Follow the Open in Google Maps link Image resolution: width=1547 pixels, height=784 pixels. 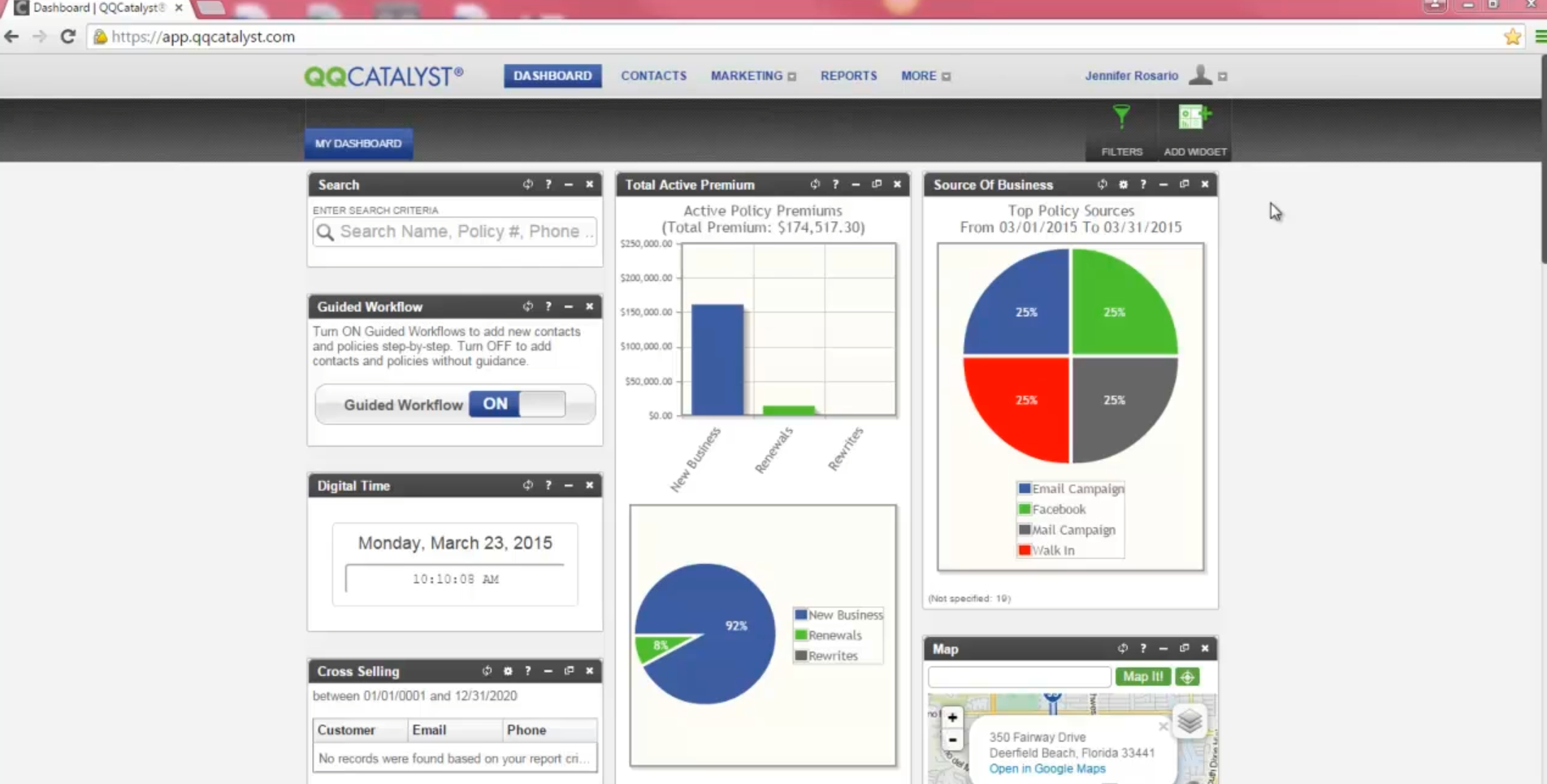pos(1046,769)
